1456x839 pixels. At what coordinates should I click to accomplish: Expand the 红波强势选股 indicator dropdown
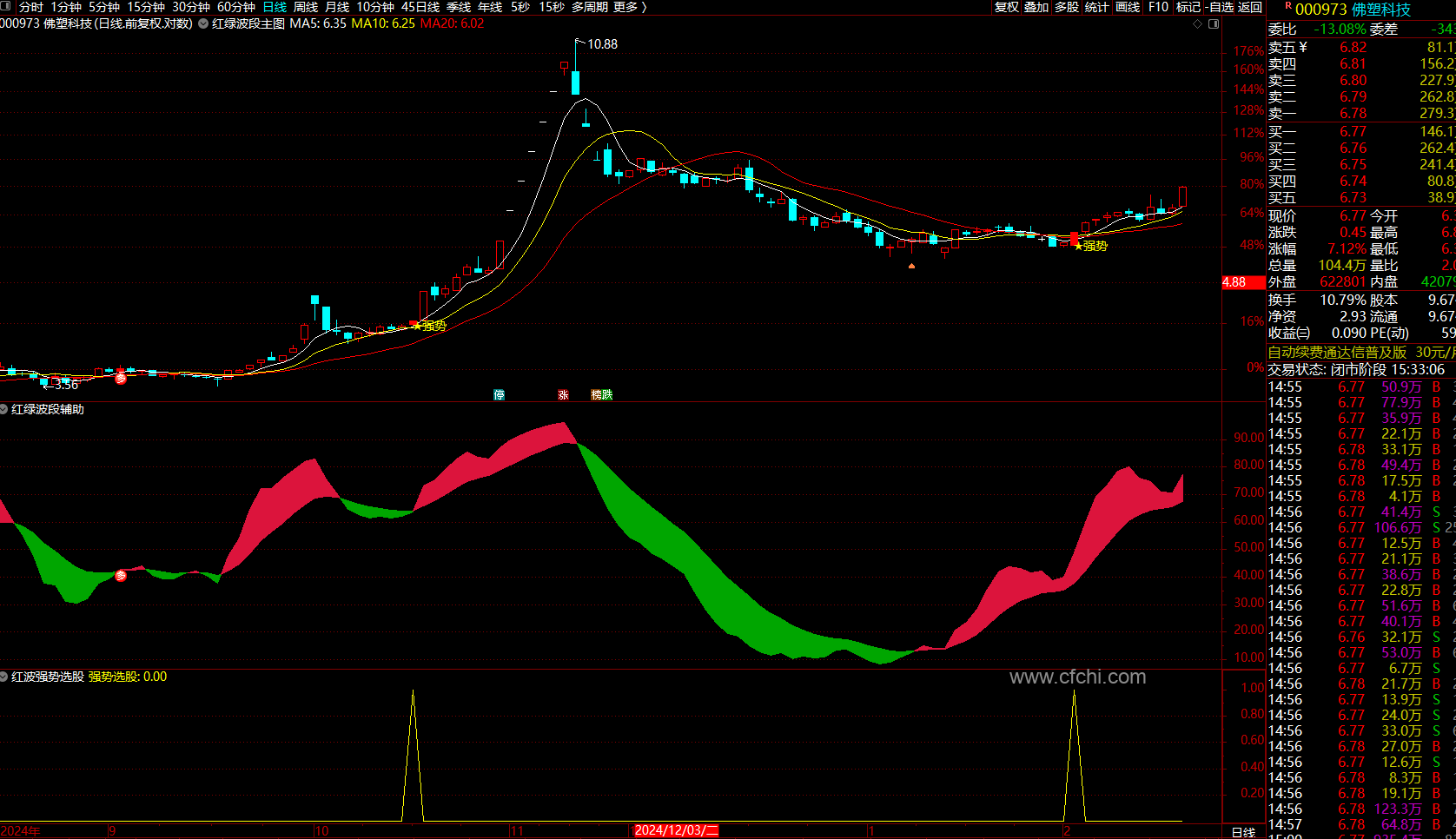pos(4,677)
